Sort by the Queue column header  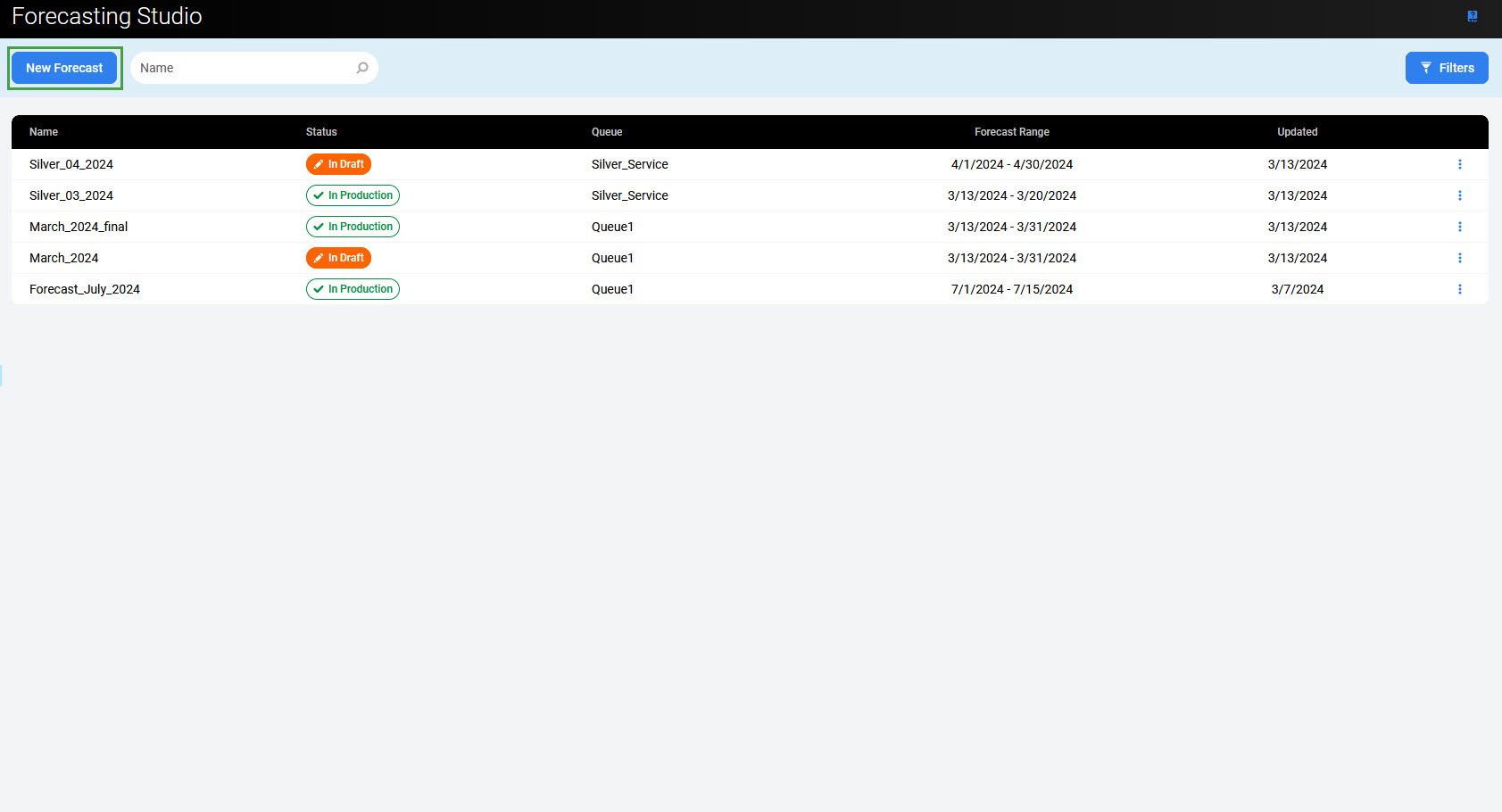607,132
